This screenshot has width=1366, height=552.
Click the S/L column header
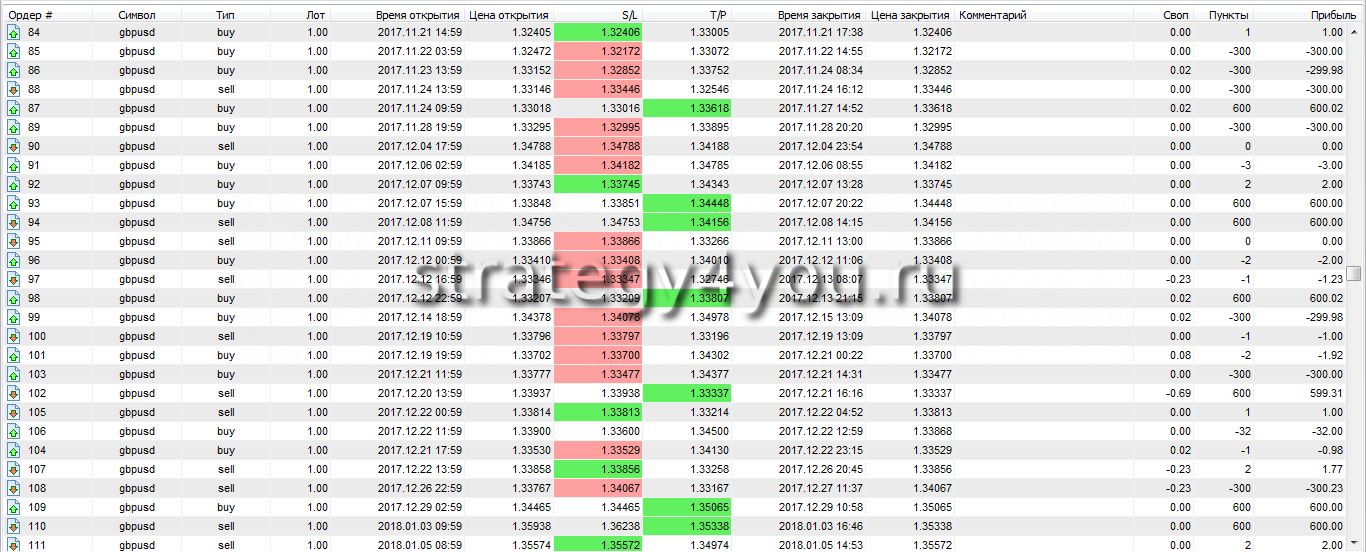click(x=628, y=15)
